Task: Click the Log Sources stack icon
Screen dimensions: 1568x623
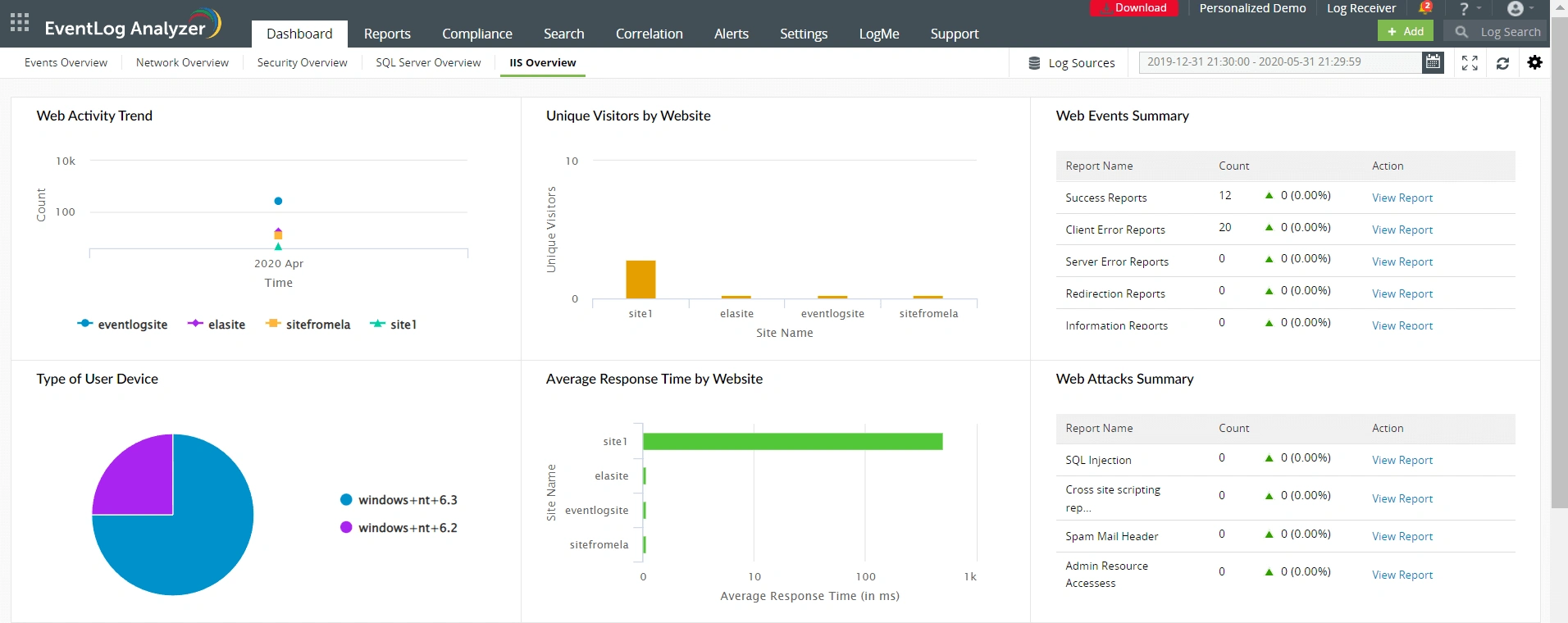Action: tap(1034, 63)
